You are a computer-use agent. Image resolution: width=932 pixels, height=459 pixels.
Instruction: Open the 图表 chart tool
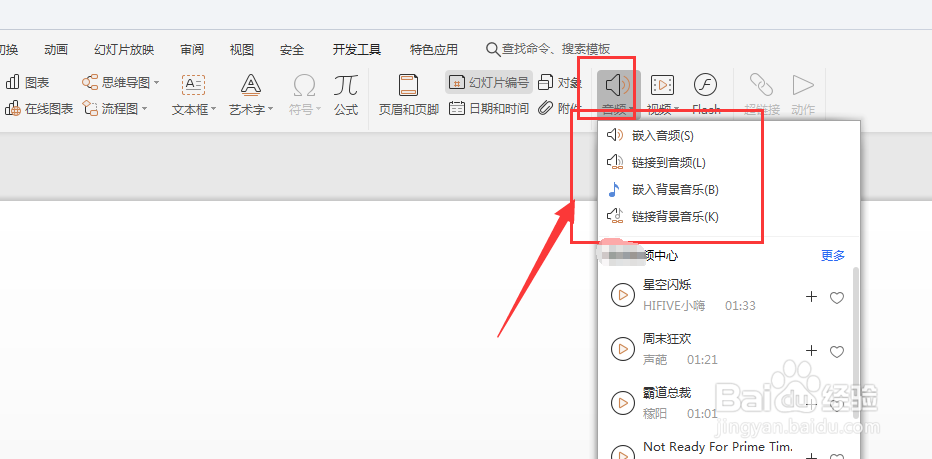[x=27, y=83]
